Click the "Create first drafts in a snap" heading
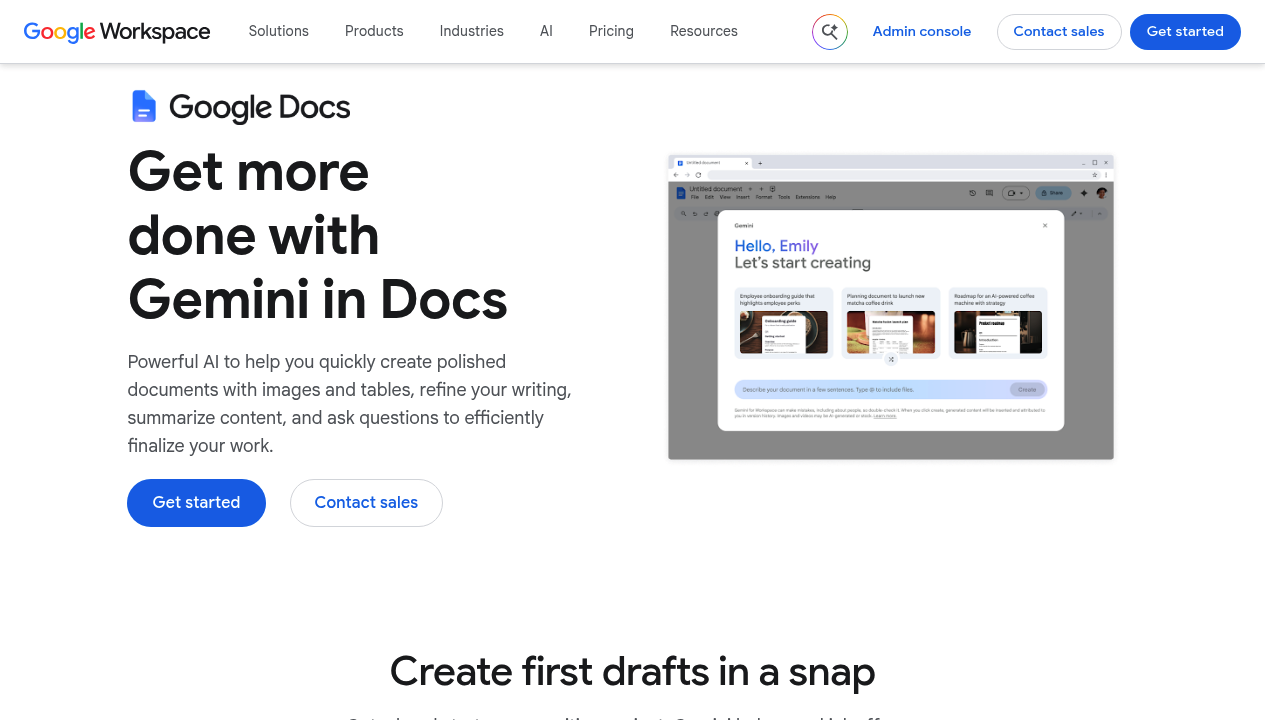 (633, 672)
